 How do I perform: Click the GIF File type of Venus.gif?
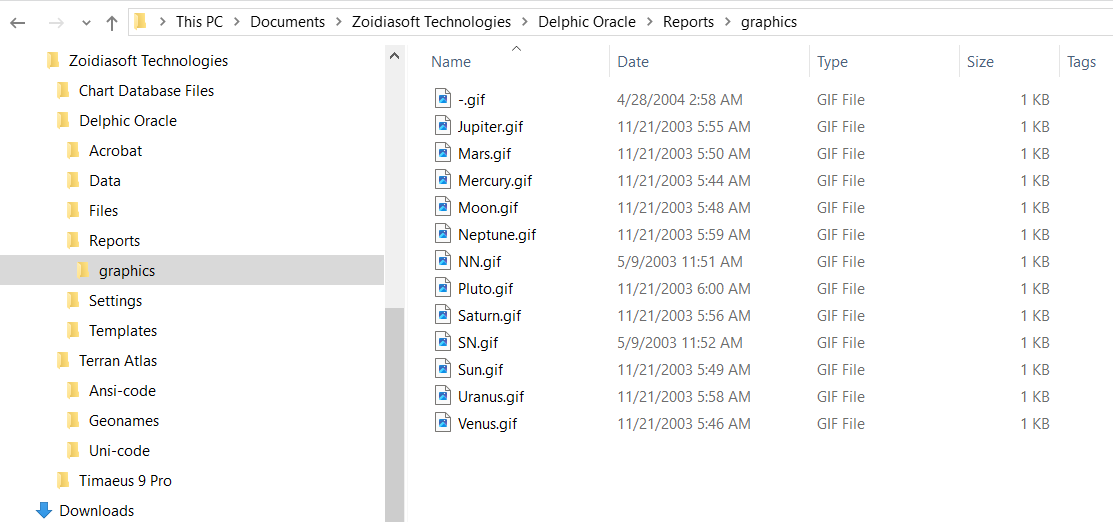pos(841,423)
